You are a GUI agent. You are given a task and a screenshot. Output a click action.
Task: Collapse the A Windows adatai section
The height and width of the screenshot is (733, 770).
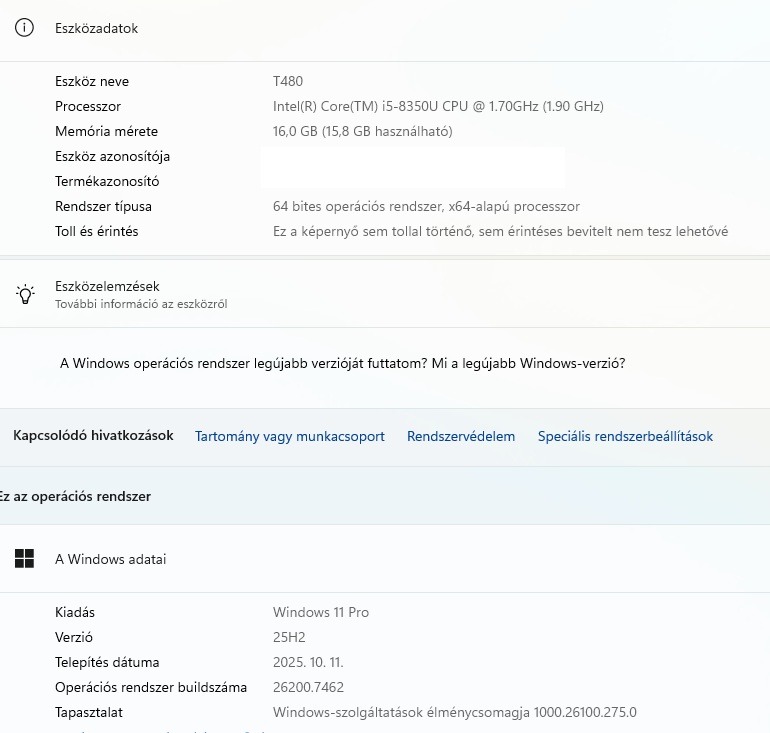(x=110, y=559)
